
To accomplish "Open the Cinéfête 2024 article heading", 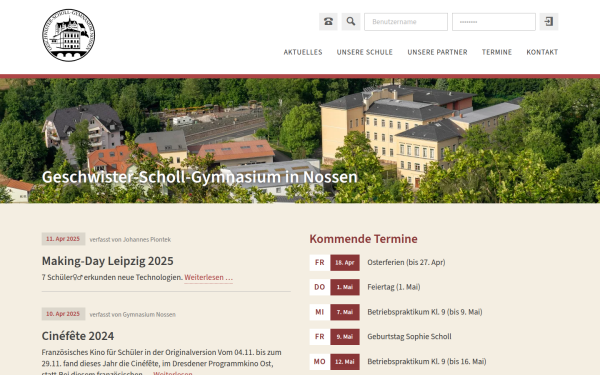I will 78,336.
